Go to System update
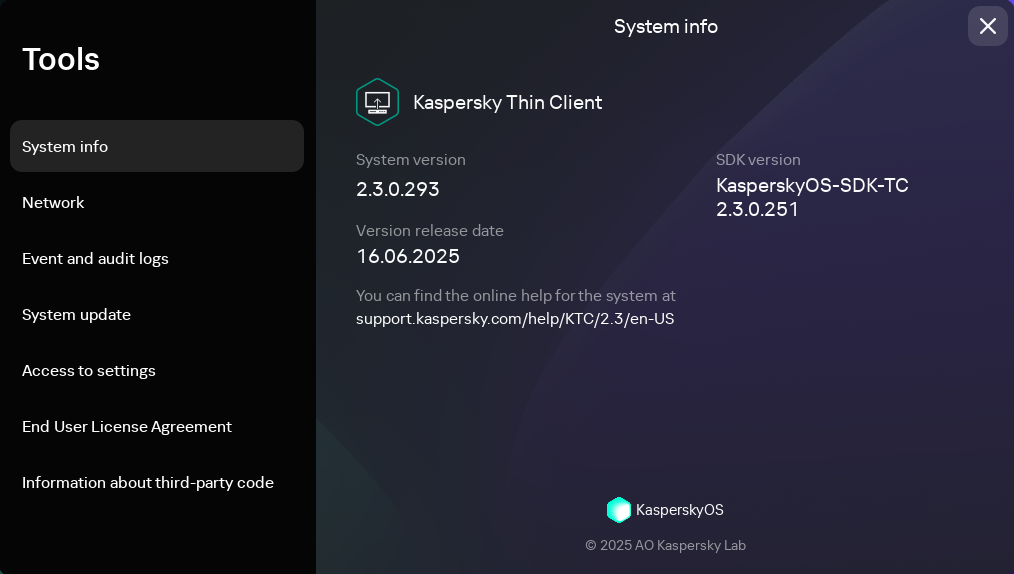 tap(77, 314)
